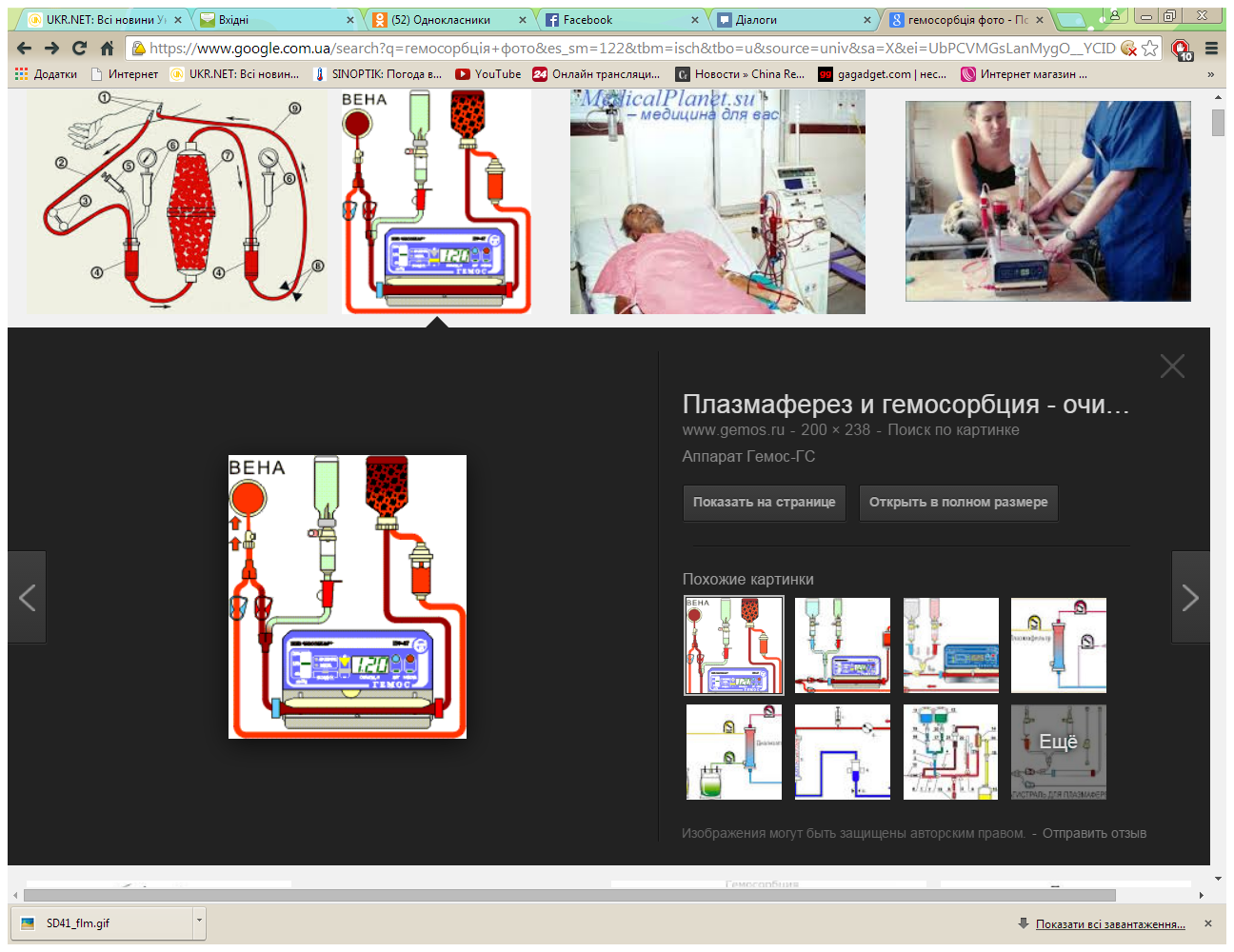Go back to the previous page

[25, 48]
